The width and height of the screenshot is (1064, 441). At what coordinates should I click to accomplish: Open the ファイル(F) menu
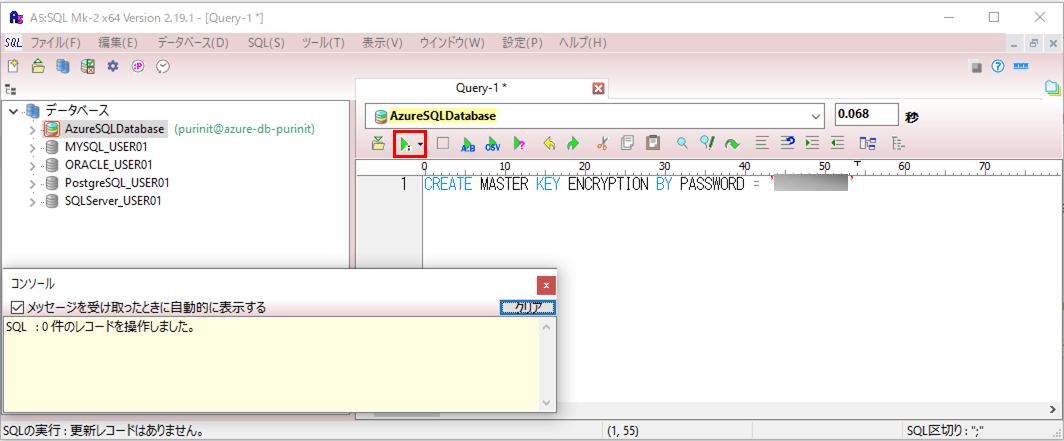(56, 43)
